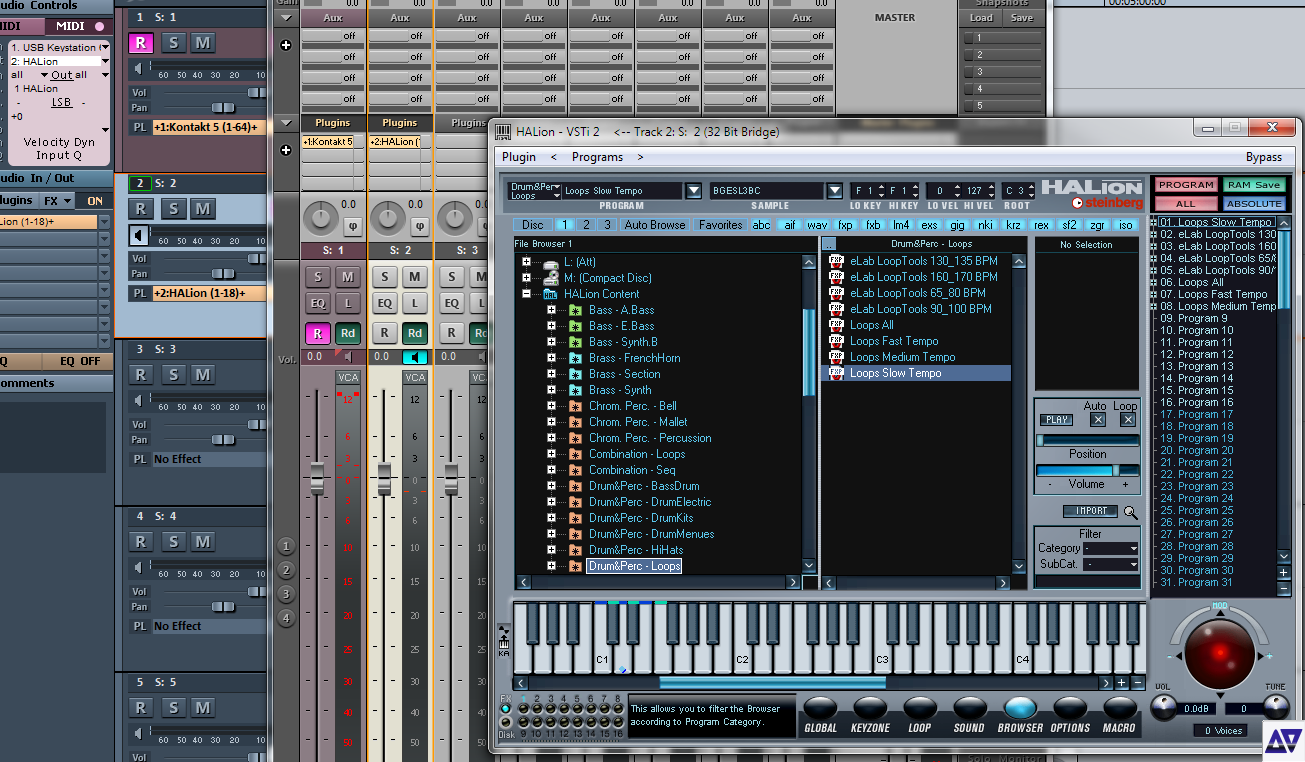Click the snapshot Save button
The image size is (1305, 762).
(x=1022, y=18)
